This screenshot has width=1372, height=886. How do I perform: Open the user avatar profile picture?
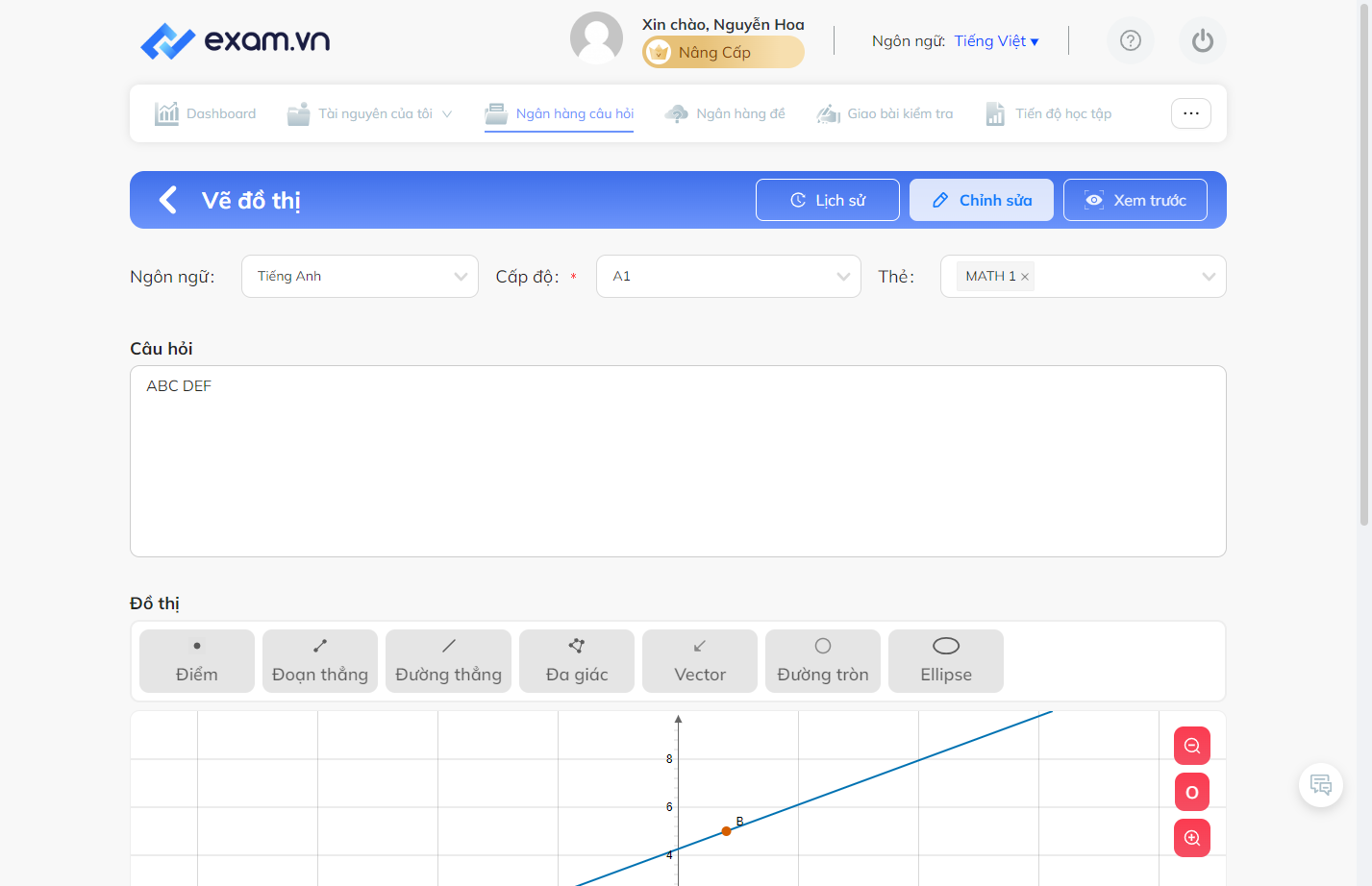click(x=596, y=38)
